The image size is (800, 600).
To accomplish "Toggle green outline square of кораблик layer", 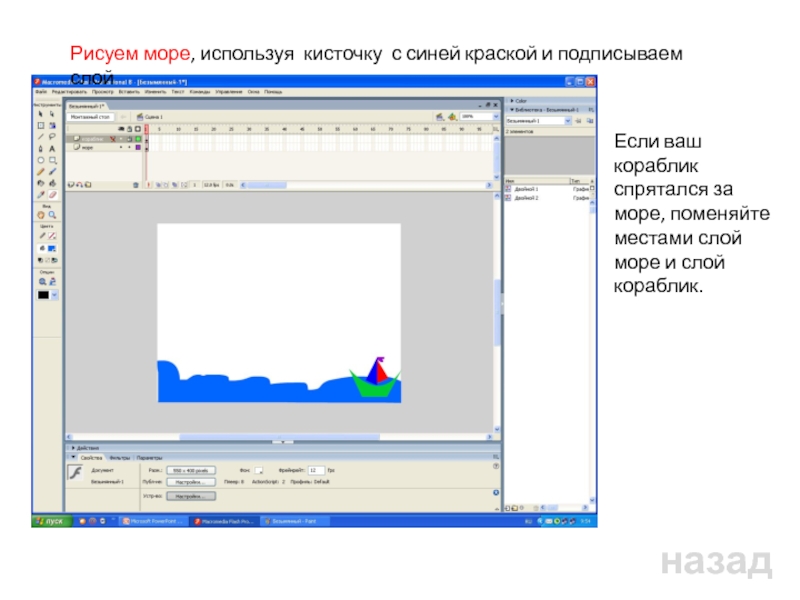I will pos(138,139).
